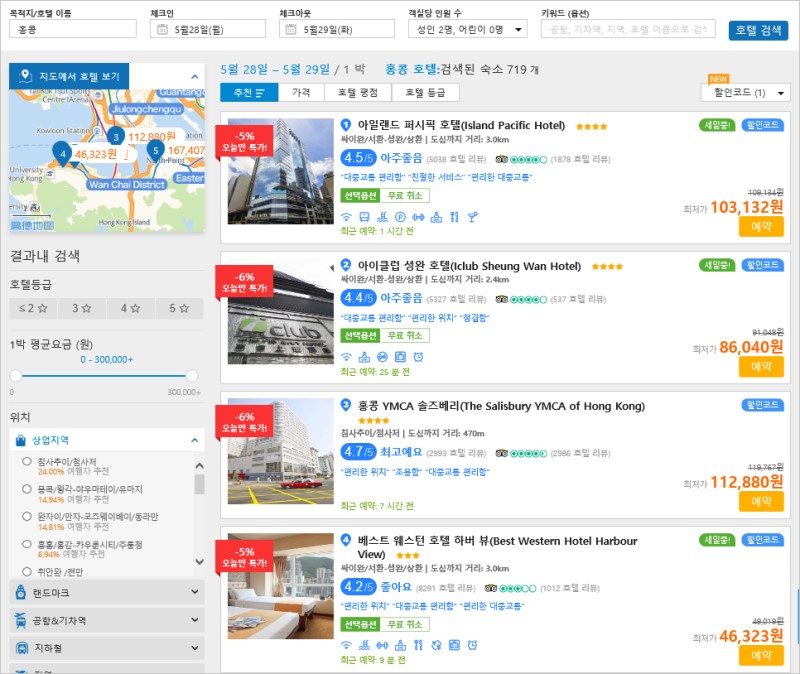Image resolution: width=800 pixels, height=674 pixels.
Task: Click gym dumbbell icon for Island Pacific Hotel
Action: 418,217
